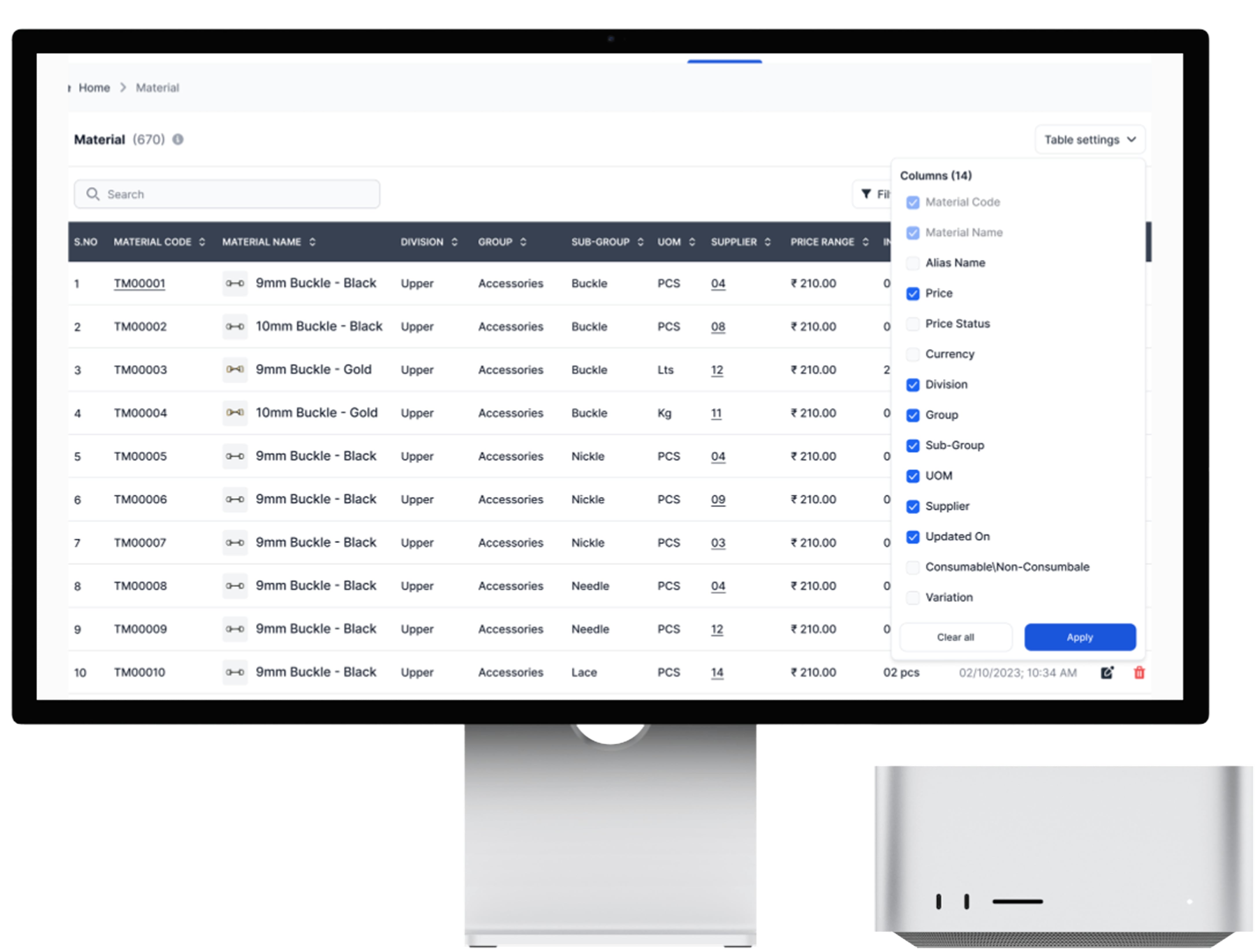Open material TM00001 details
Viewport: 1255px width, 952px height.
[x=139, y=283]
